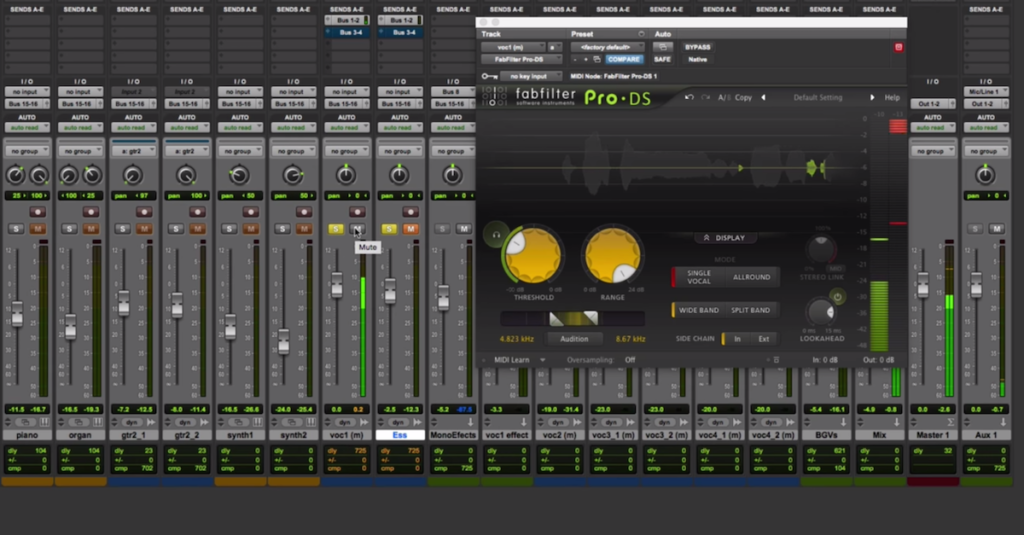Open the voc1 (m) track selector dropdown

click(513, 47)
